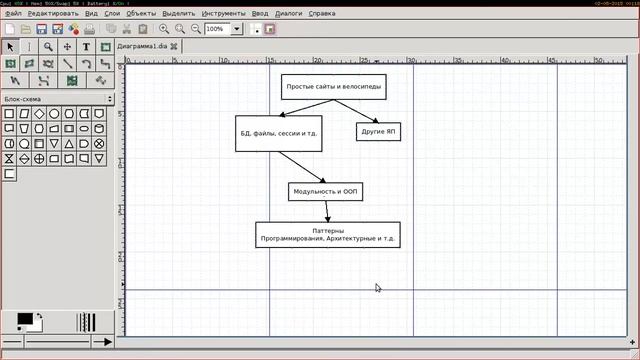Click the black foreground color swatch
This screenshot has height=360, width=640.
pyautogui.click(x=24, y=319)
